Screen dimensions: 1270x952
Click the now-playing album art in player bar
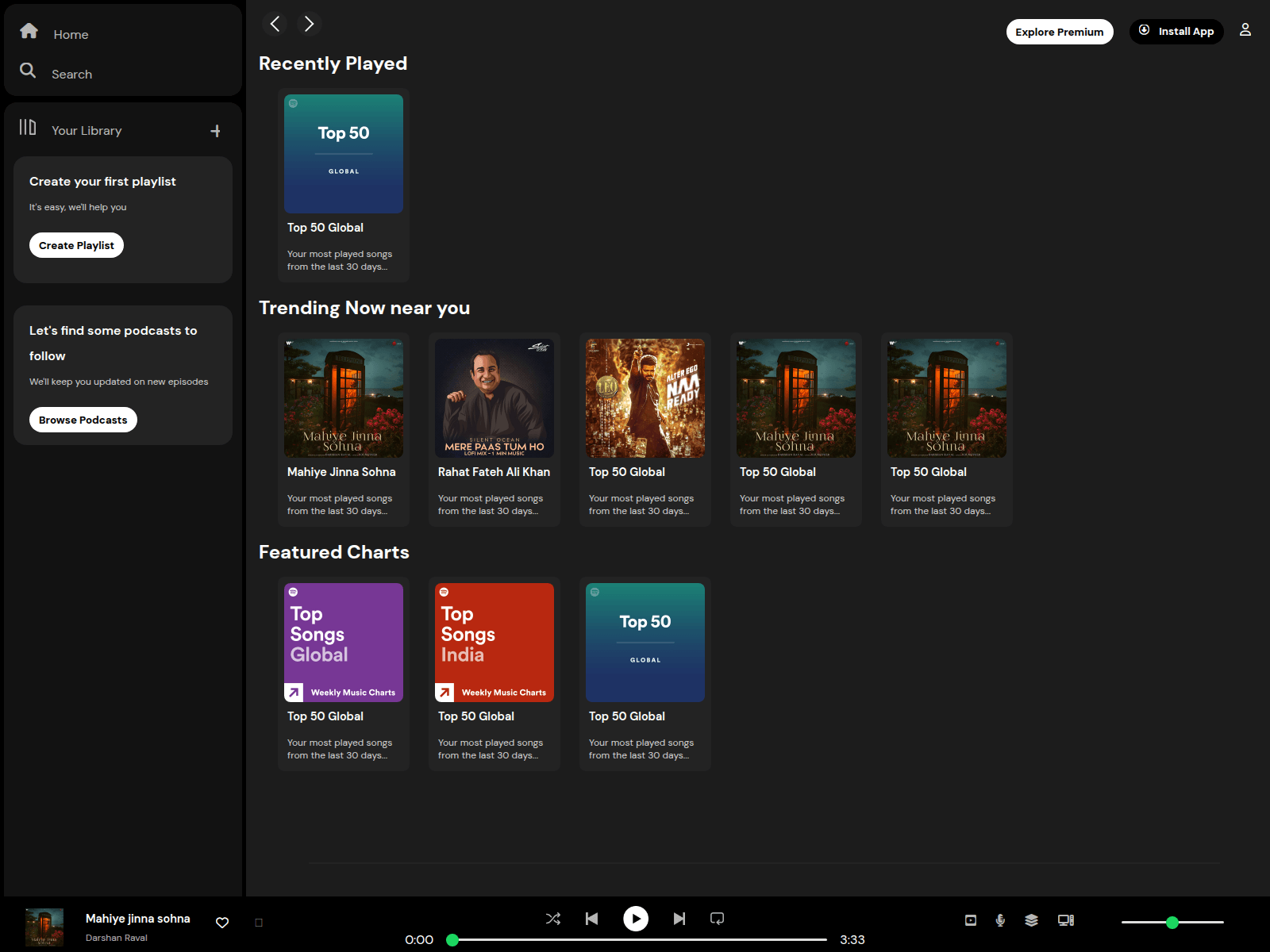[44, 927]
